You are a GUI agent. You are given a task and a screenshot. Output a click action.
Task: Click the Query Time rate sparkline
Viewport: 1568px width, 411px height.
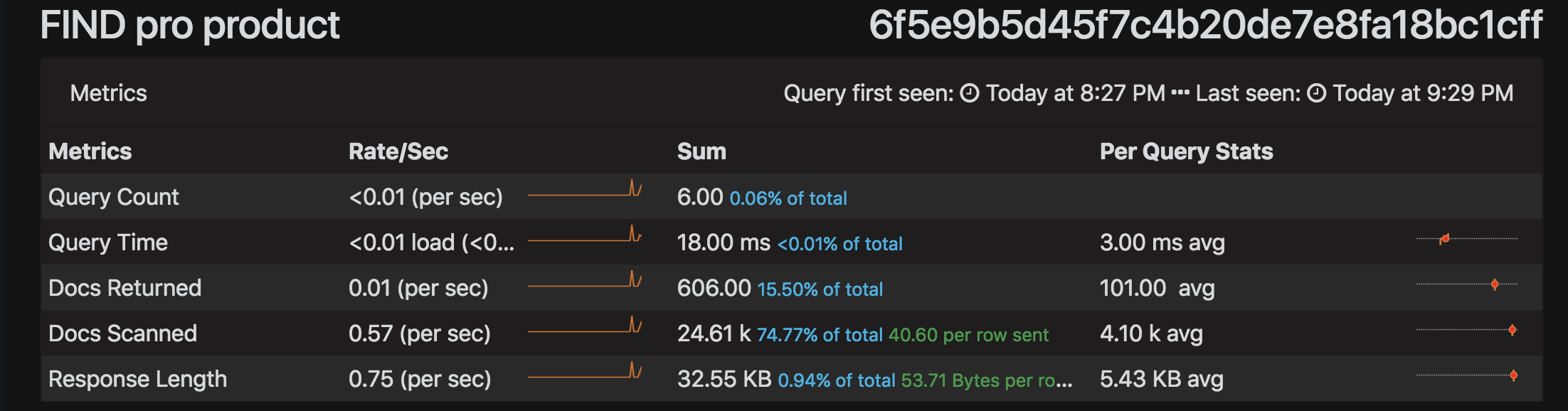[x=585, y=236]
